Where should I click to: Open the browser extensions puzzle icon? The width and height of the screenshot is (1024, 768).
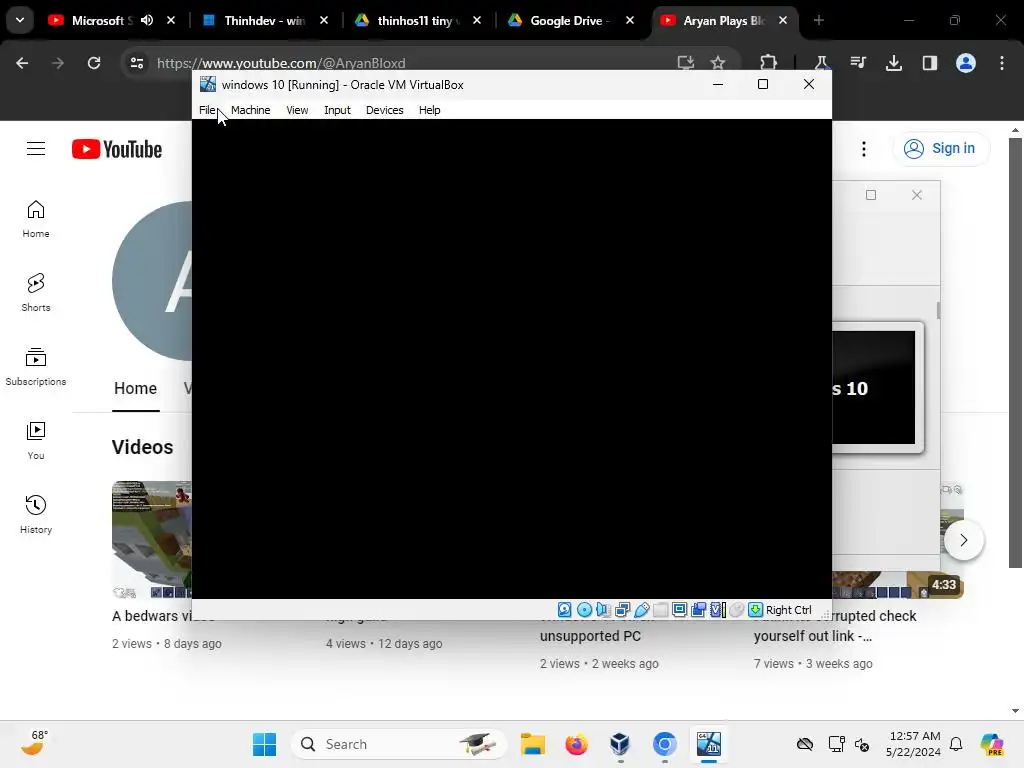(769, 63)
